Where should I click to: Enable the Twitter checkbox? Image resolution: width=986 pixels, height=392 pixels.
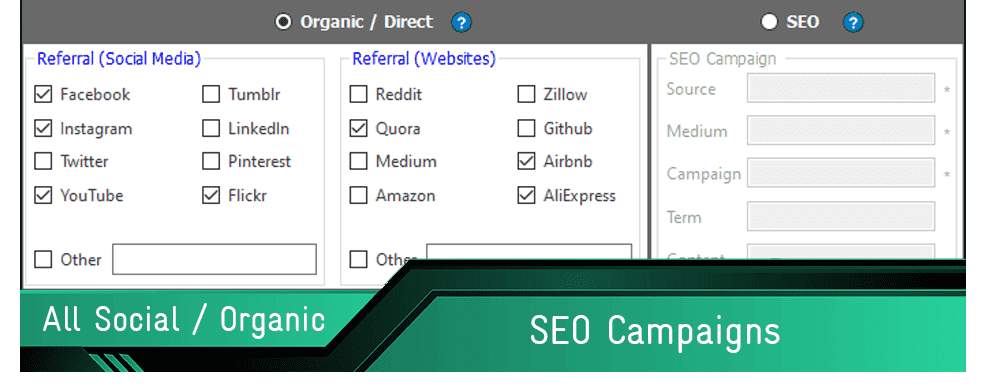point(43,161)
